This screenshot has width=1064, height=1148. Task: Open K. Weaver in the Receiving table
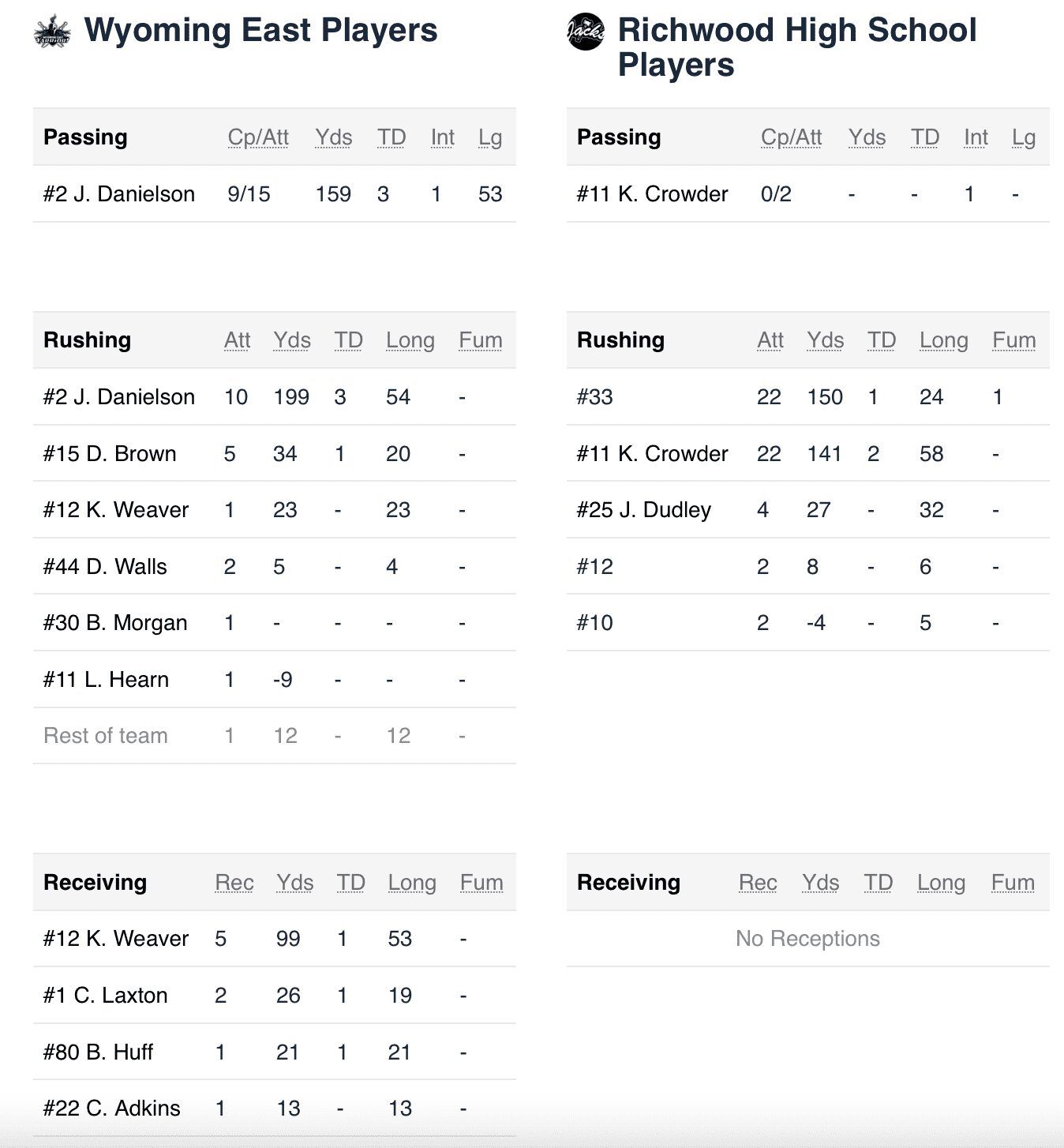pos(116,939)
